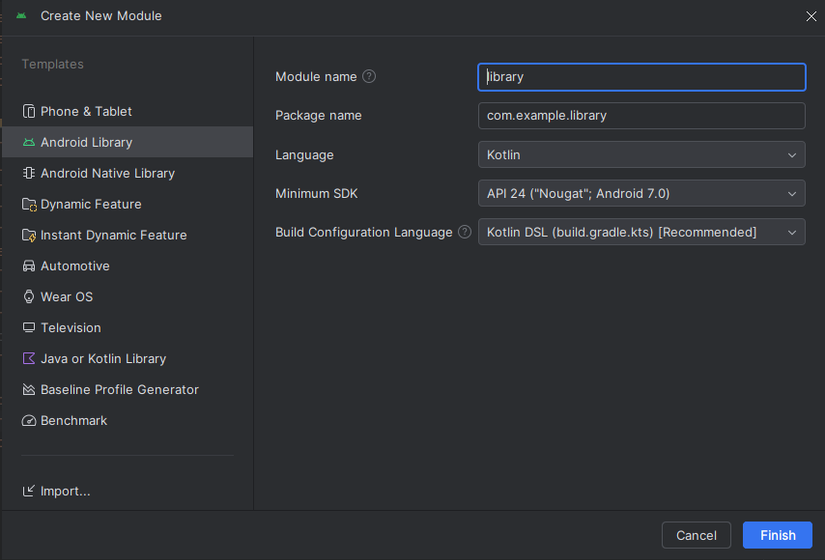Viewport: 825px width, 560px height.
Task: Select the Benchmark template
Action: coord(127,421)
